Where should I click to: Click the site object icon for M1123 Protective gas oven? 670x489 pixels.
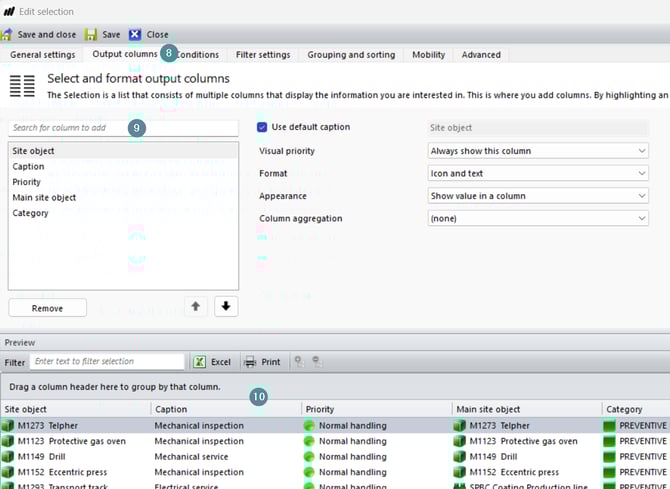[8, 441]
